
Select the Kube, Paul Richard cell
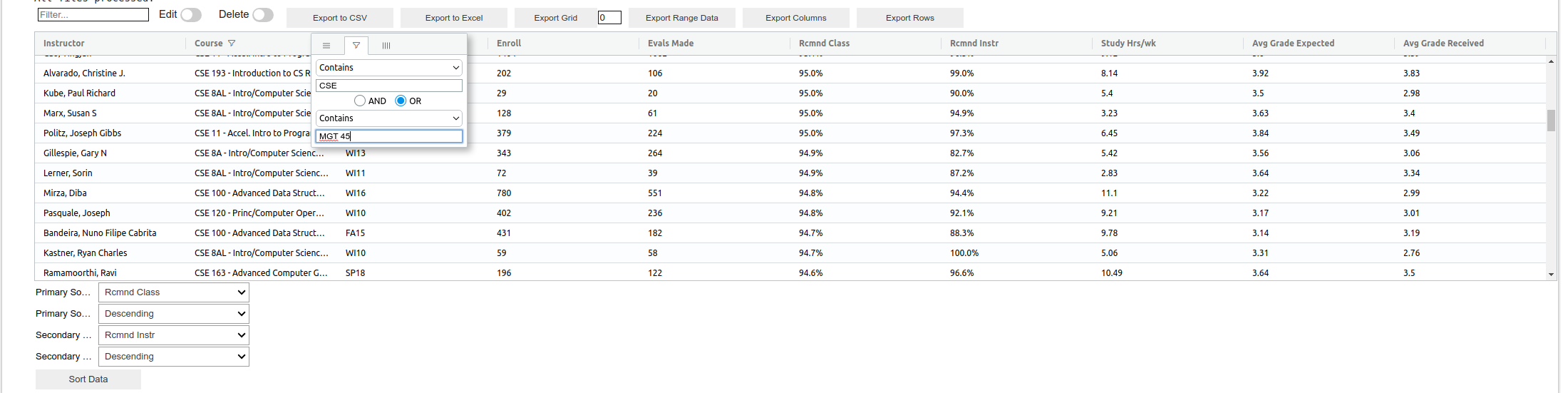110,93
